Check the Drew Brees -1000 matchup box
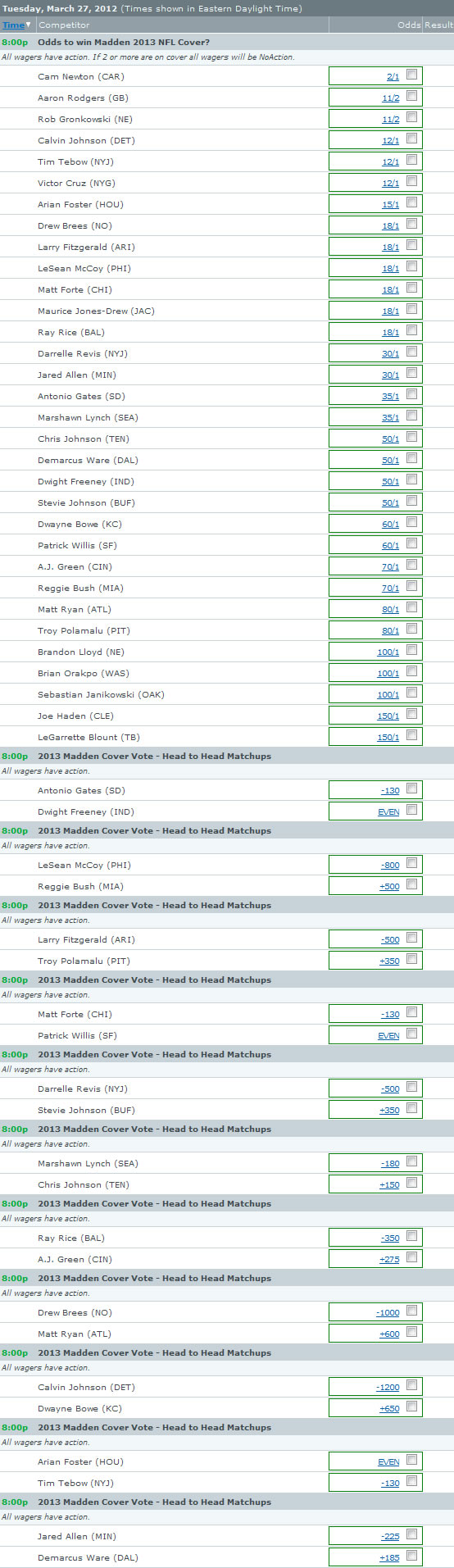This screenshot has width=454, height=1568. 411,1311
